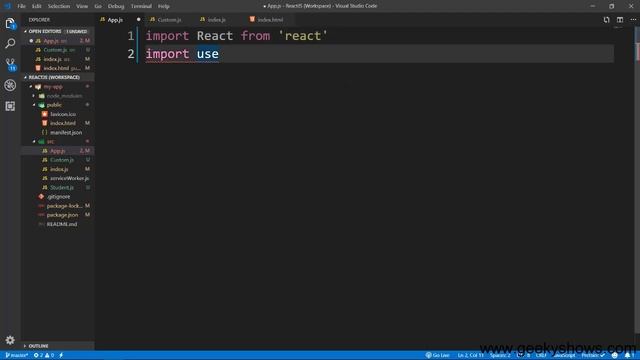This screenshot has width=640, height=360.
Task: Click the master branch indicator in status bar
Action: pos(17,356)
